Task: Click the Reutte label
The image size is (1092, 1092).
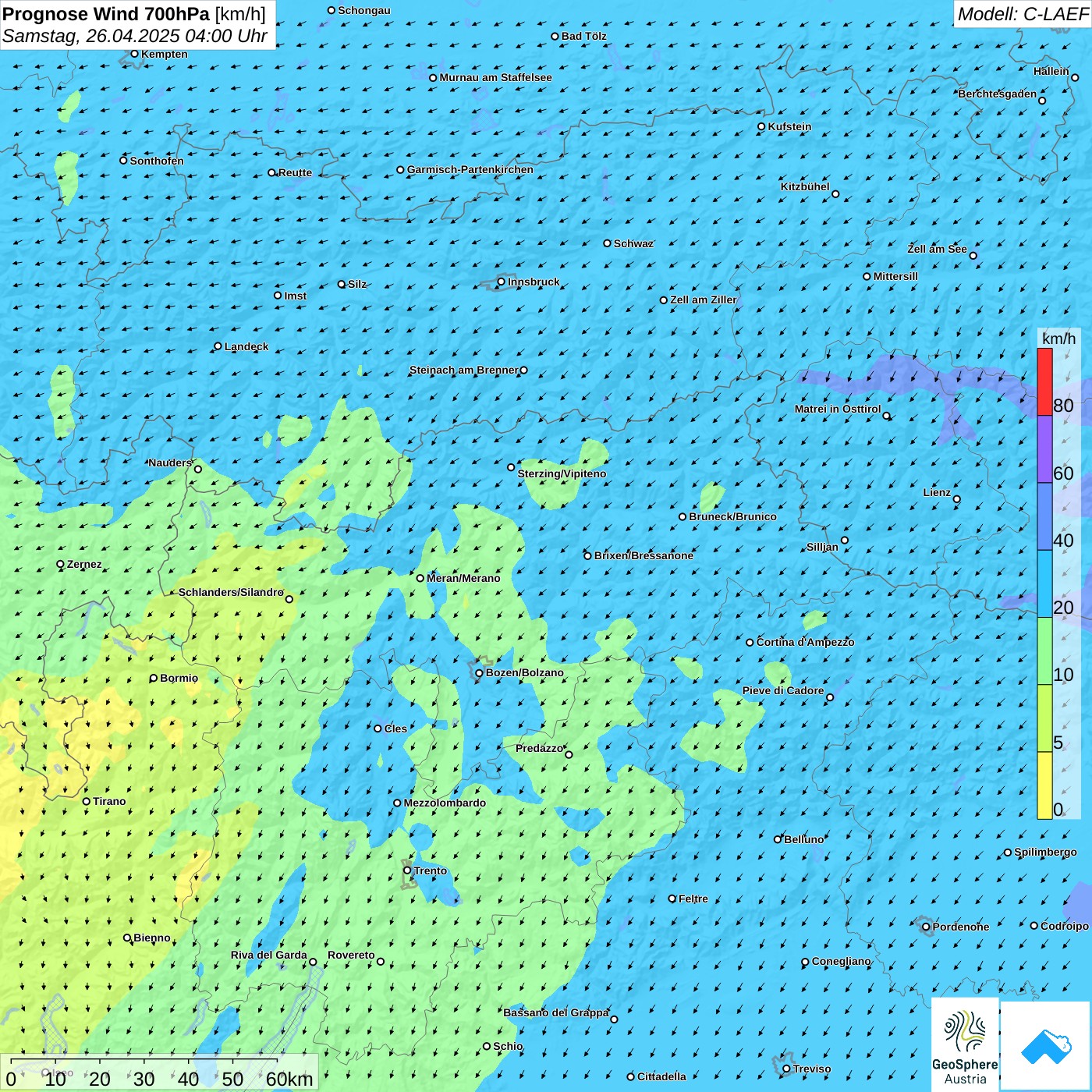Action: 295,172
